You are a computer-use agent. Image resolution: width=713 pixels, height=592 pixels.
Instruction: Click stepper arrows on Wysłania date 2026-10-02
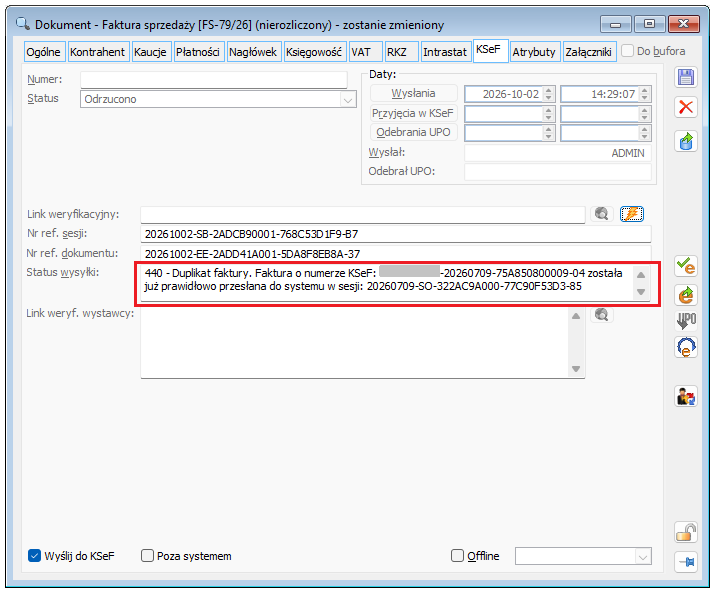pyautogui.click(x=549, y=94)
